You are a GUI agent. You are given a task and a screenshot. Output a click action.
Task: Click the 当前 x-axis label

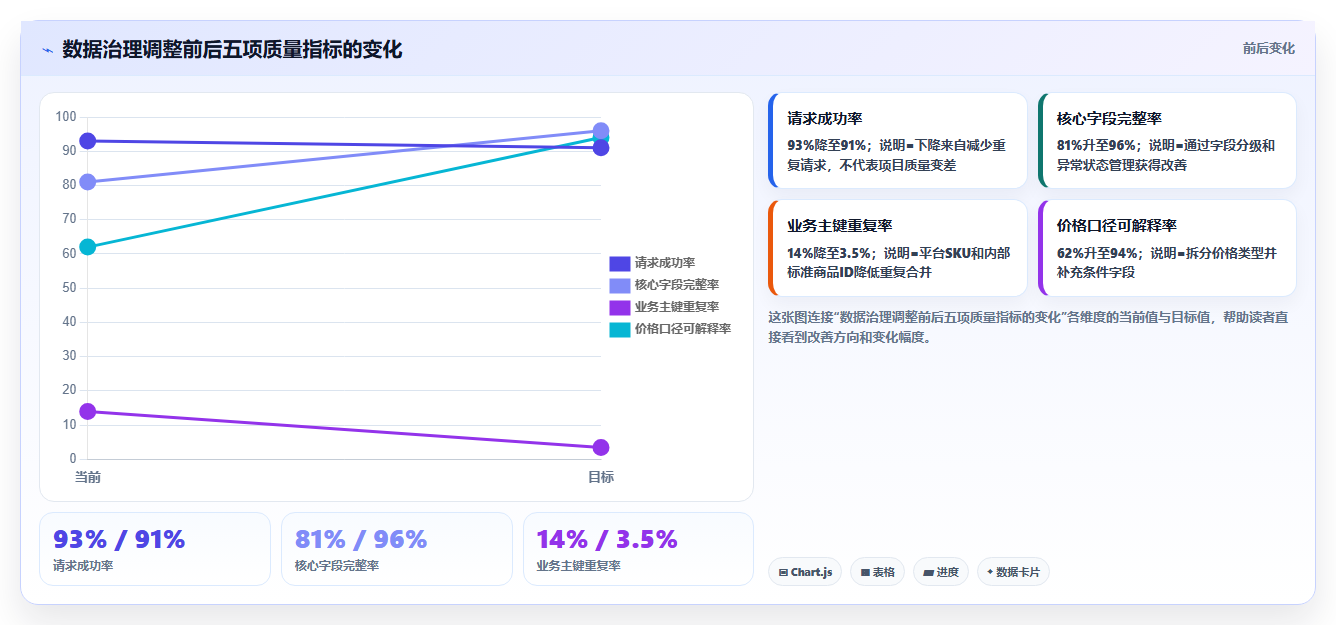[x=88, y=477]
